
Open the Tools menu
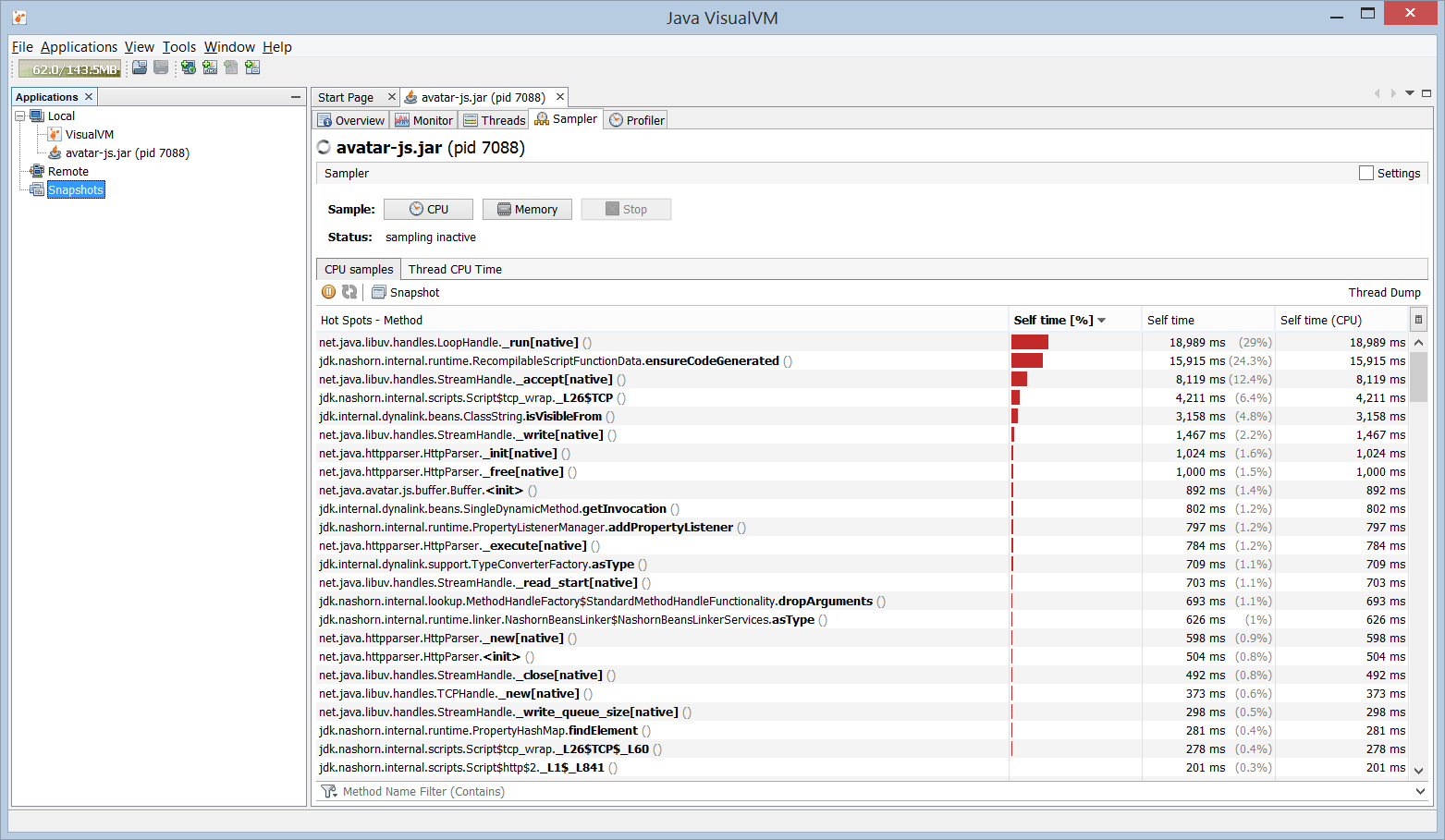click(x=178, y=47)
